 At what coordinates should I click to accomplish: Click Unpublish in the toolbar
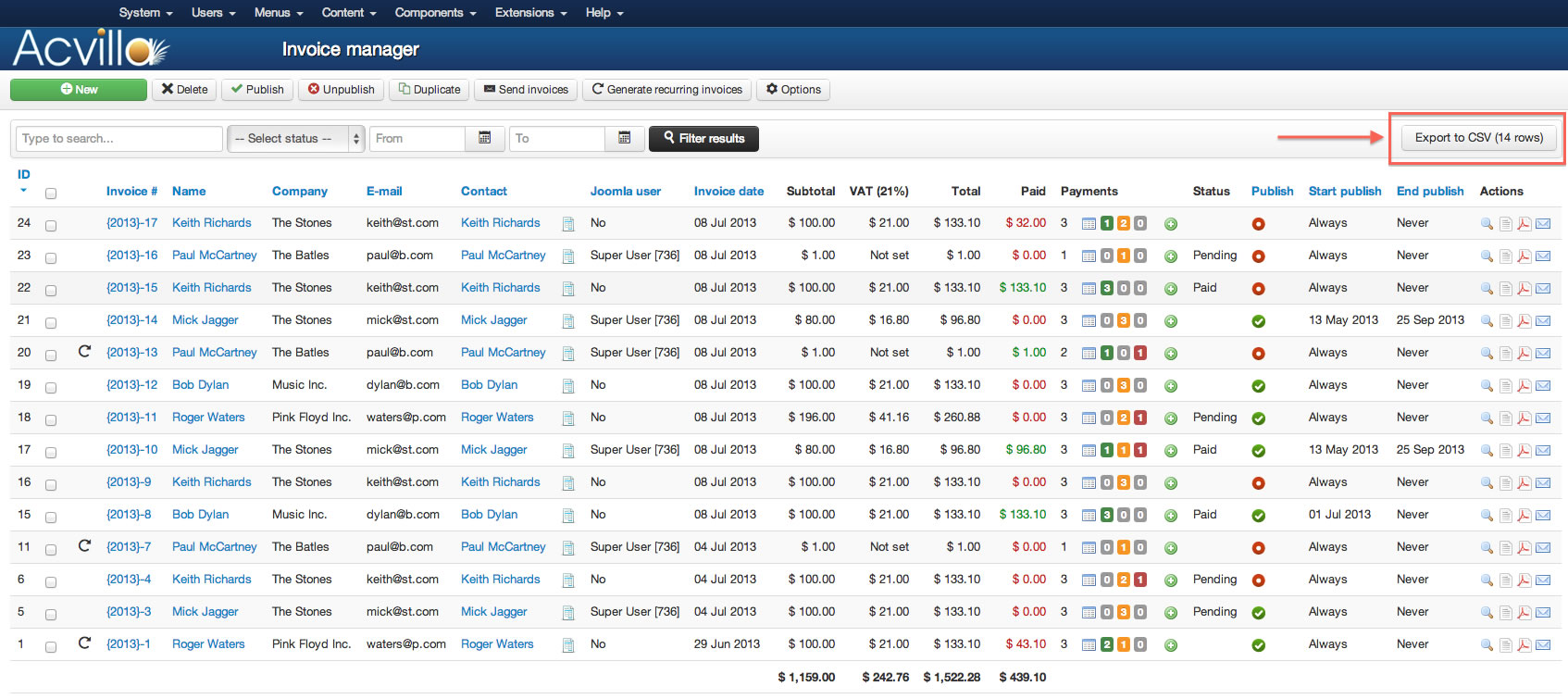(x=341, y=89)
